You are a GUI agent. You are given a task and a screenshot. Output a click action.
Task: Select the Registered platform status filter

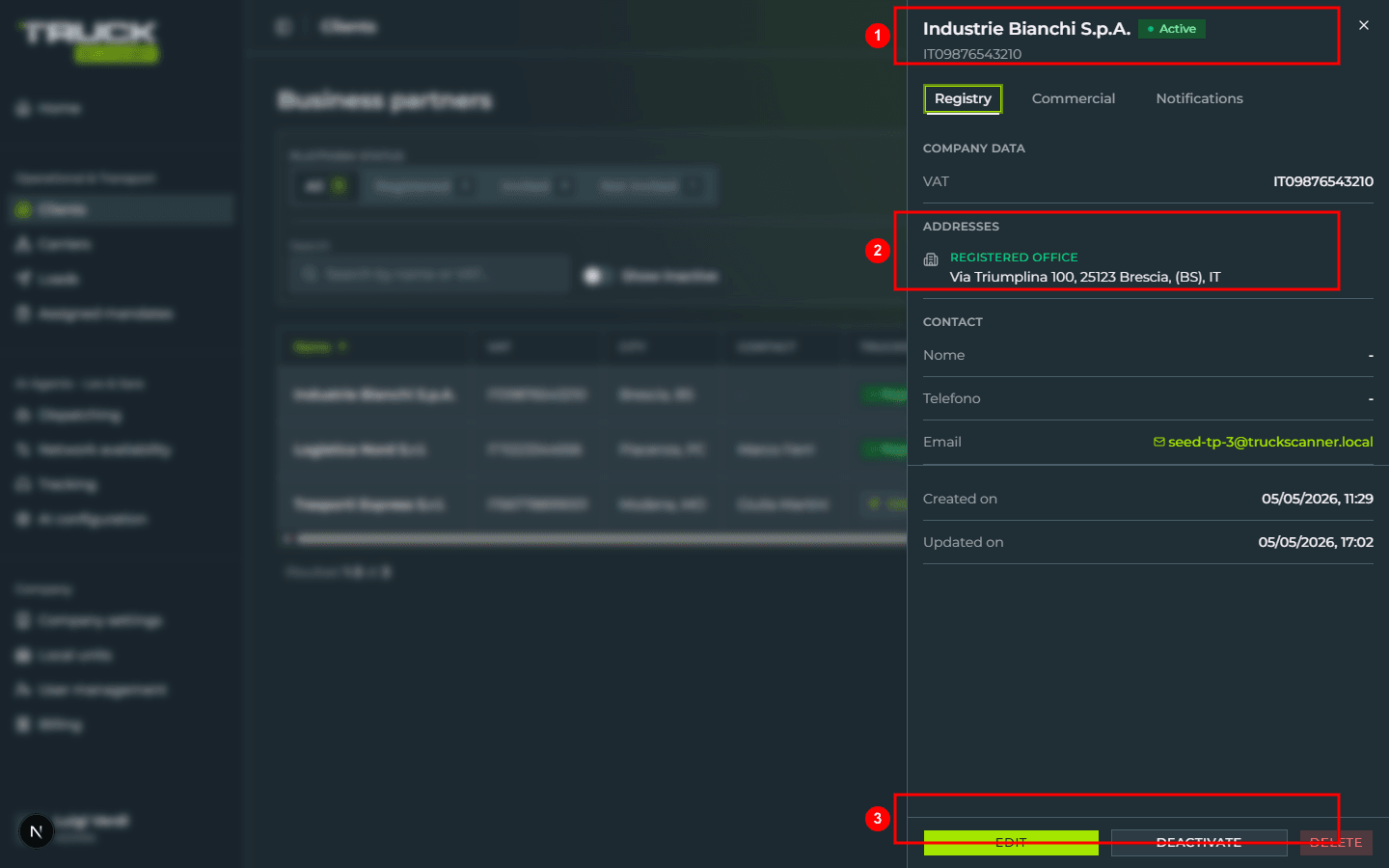421,186
